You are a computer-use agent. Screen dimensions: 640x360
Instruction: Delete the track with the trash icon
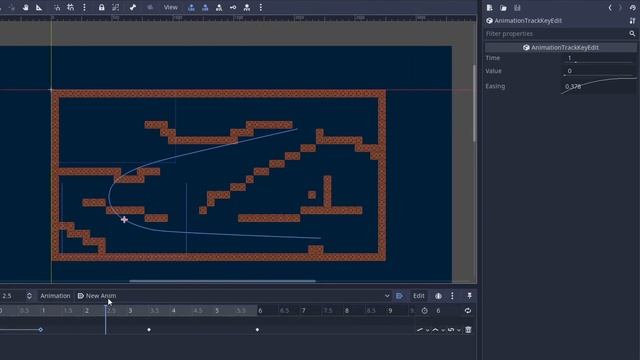click(x=468, y=329)
